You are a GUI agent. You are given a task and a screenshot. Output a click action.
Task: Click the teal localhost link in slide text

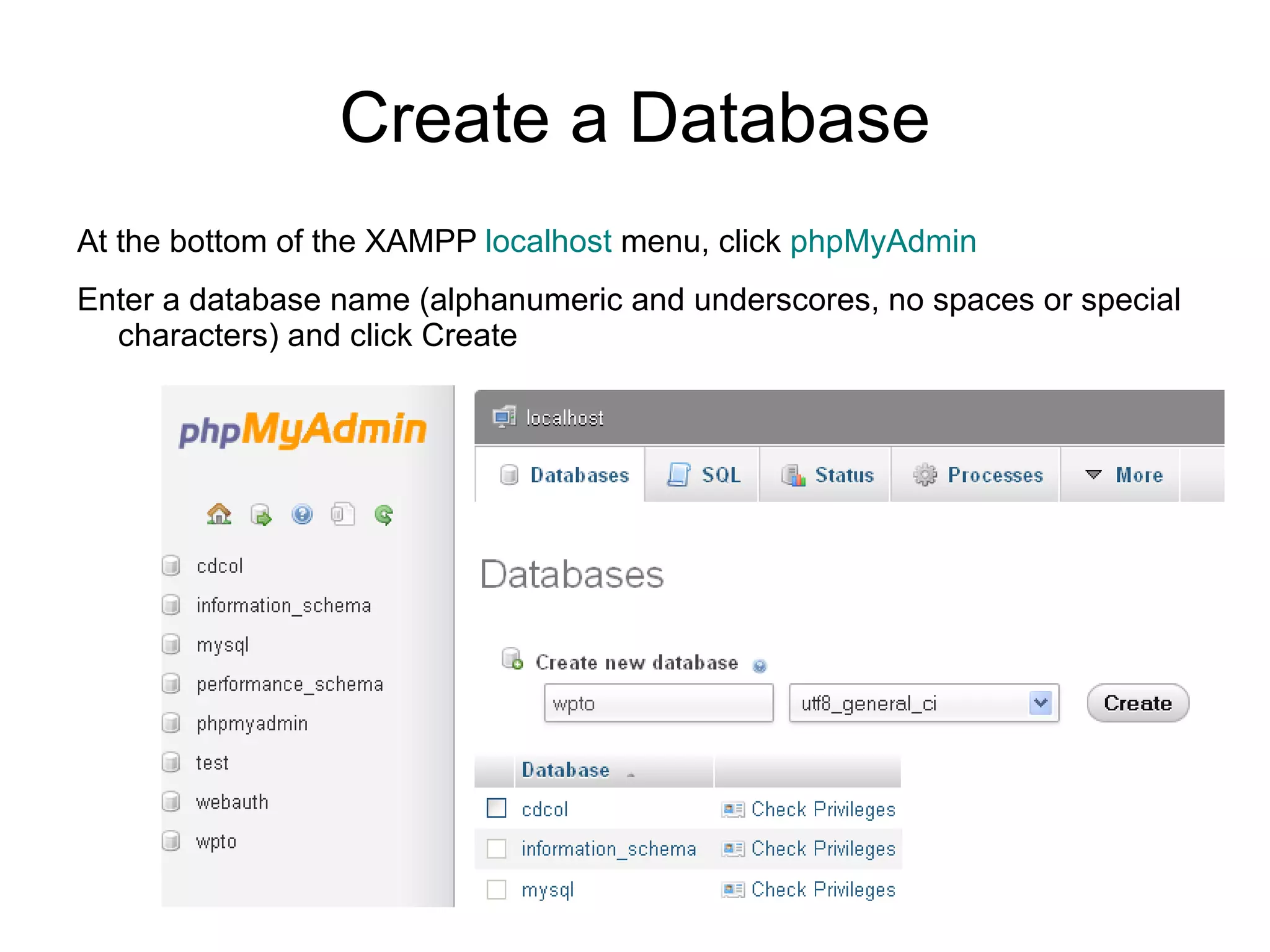pos(548,241)
